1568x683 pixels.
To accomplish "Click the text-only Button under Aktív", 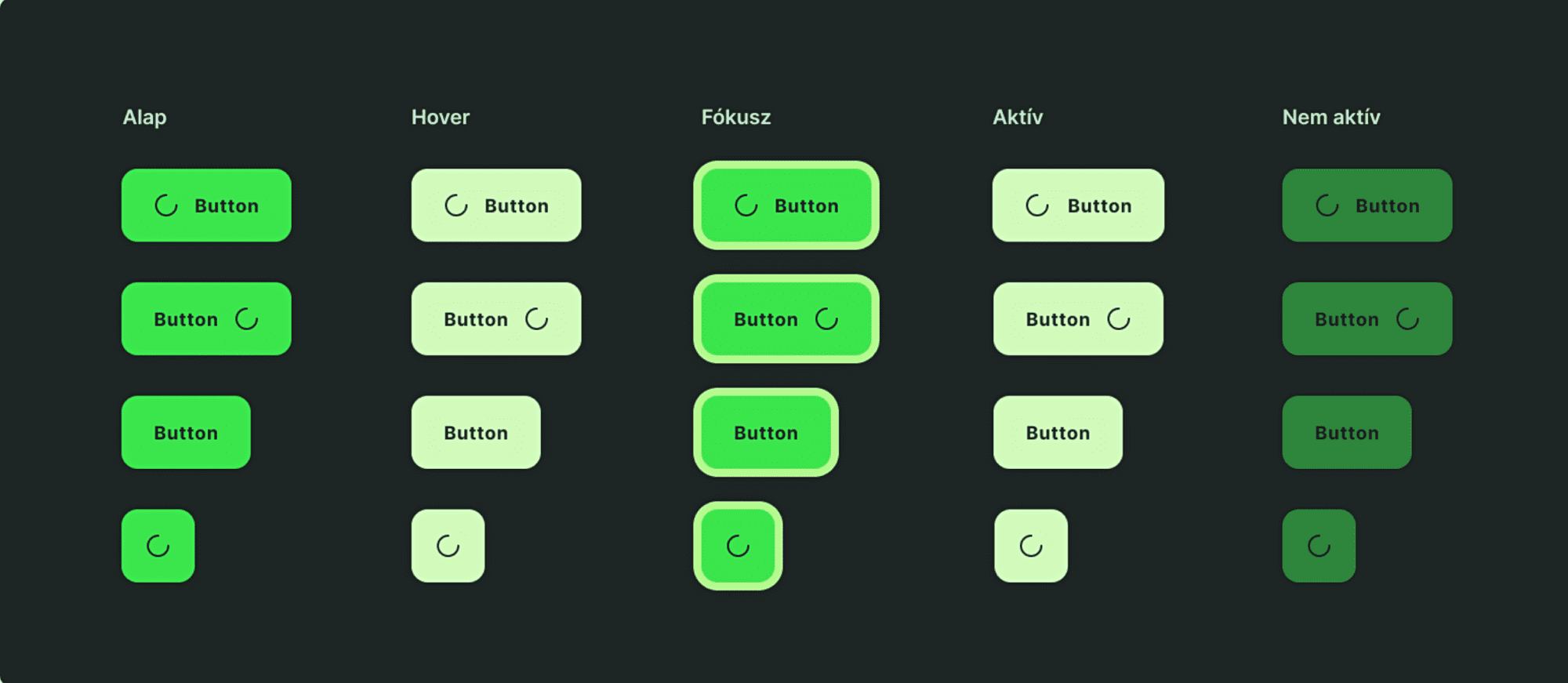I will click(1058, 432).
